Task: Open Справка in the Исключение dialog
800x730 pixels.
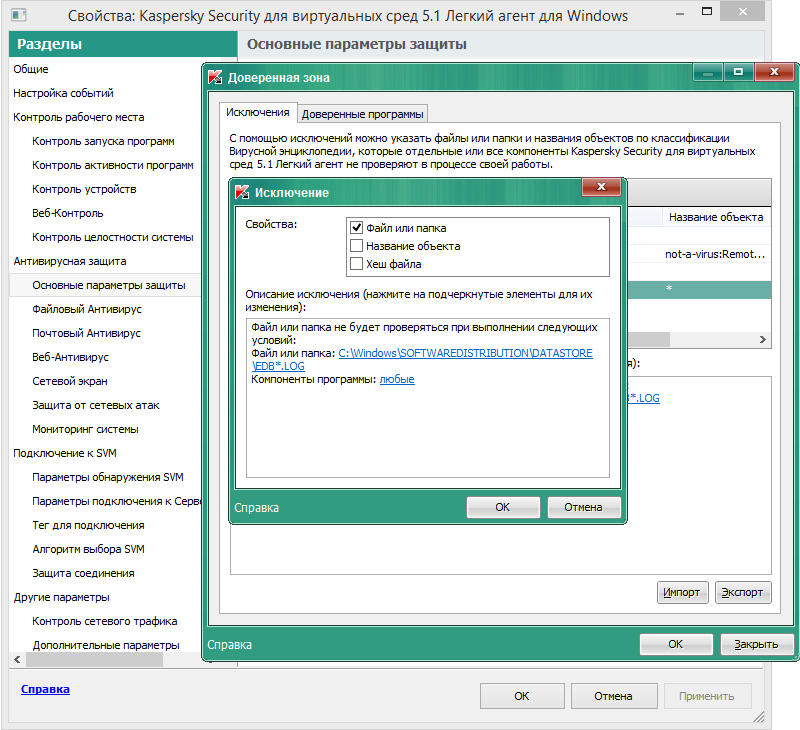Action: 257,508
